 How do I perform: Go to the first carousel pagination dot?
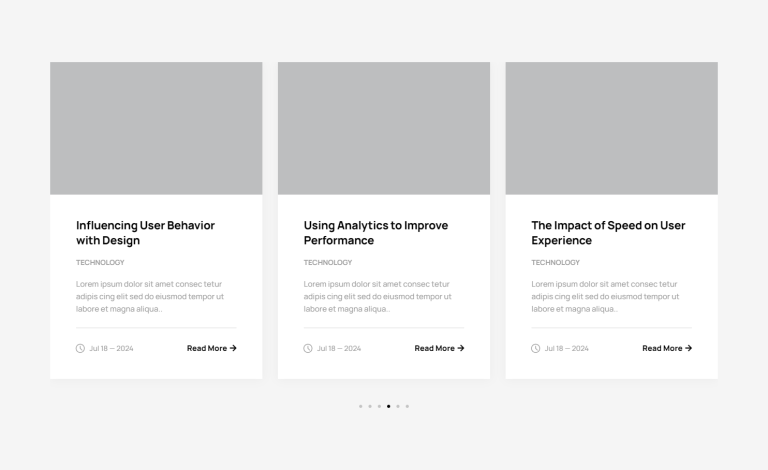pos(360,406)
